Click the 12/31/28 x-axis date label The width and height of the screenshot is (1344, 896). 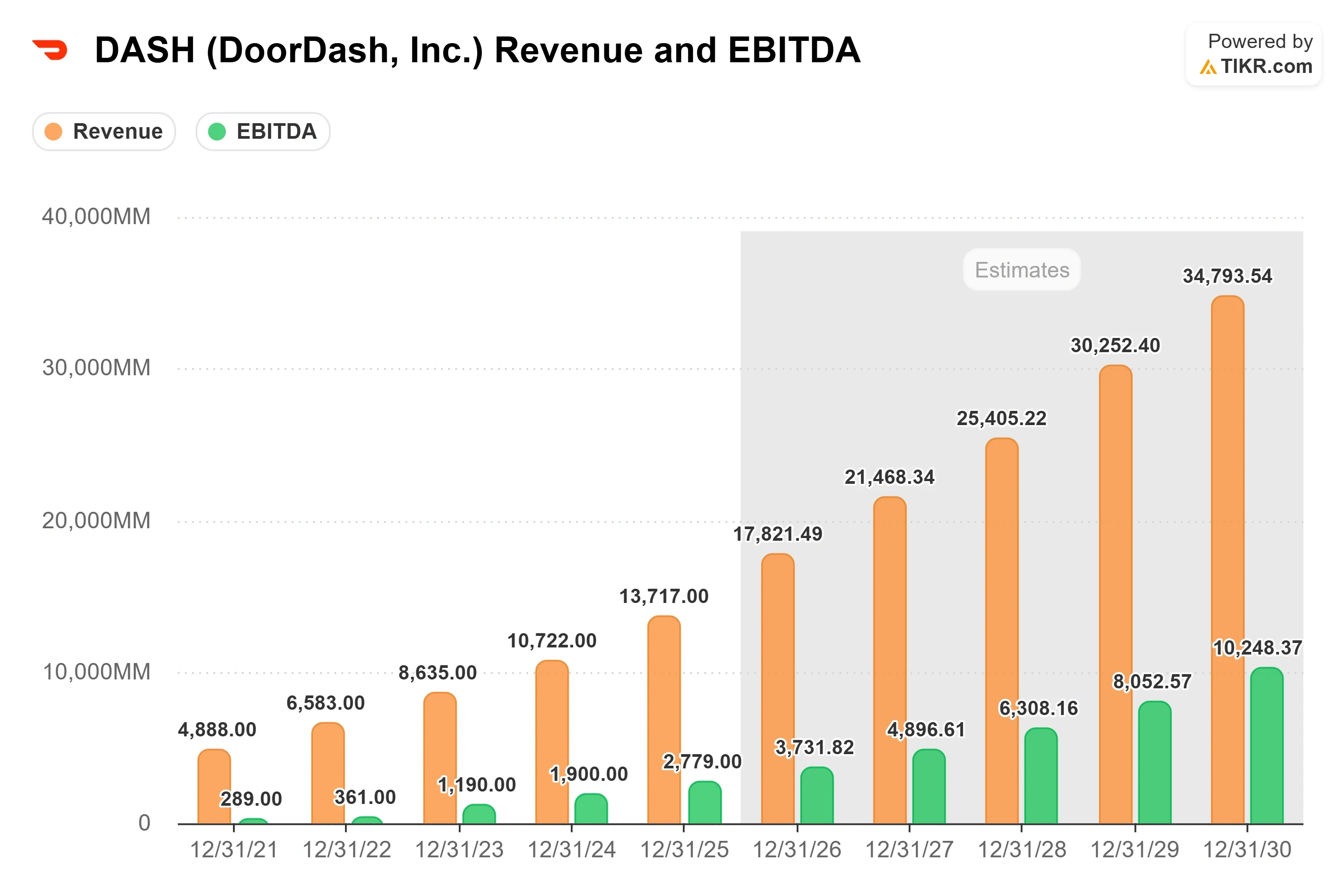point(1022,850)
